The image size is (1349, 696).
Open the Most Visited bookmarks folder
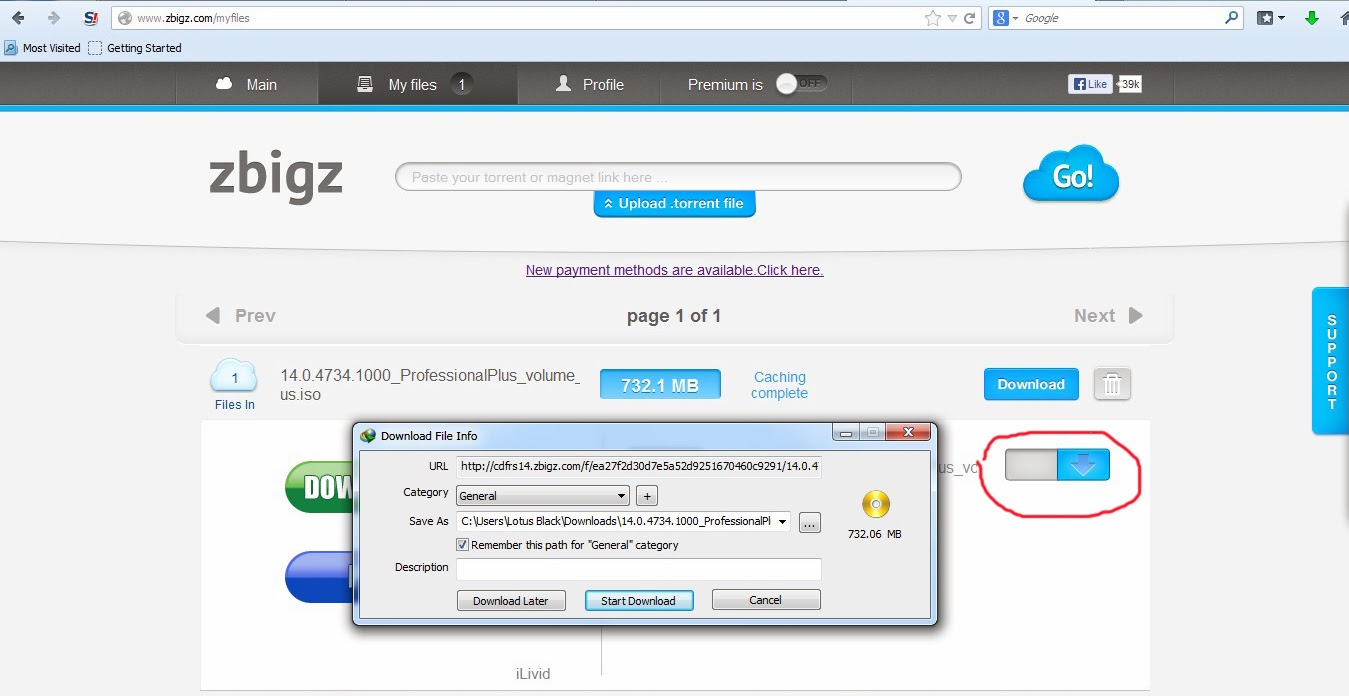point(42,48)
